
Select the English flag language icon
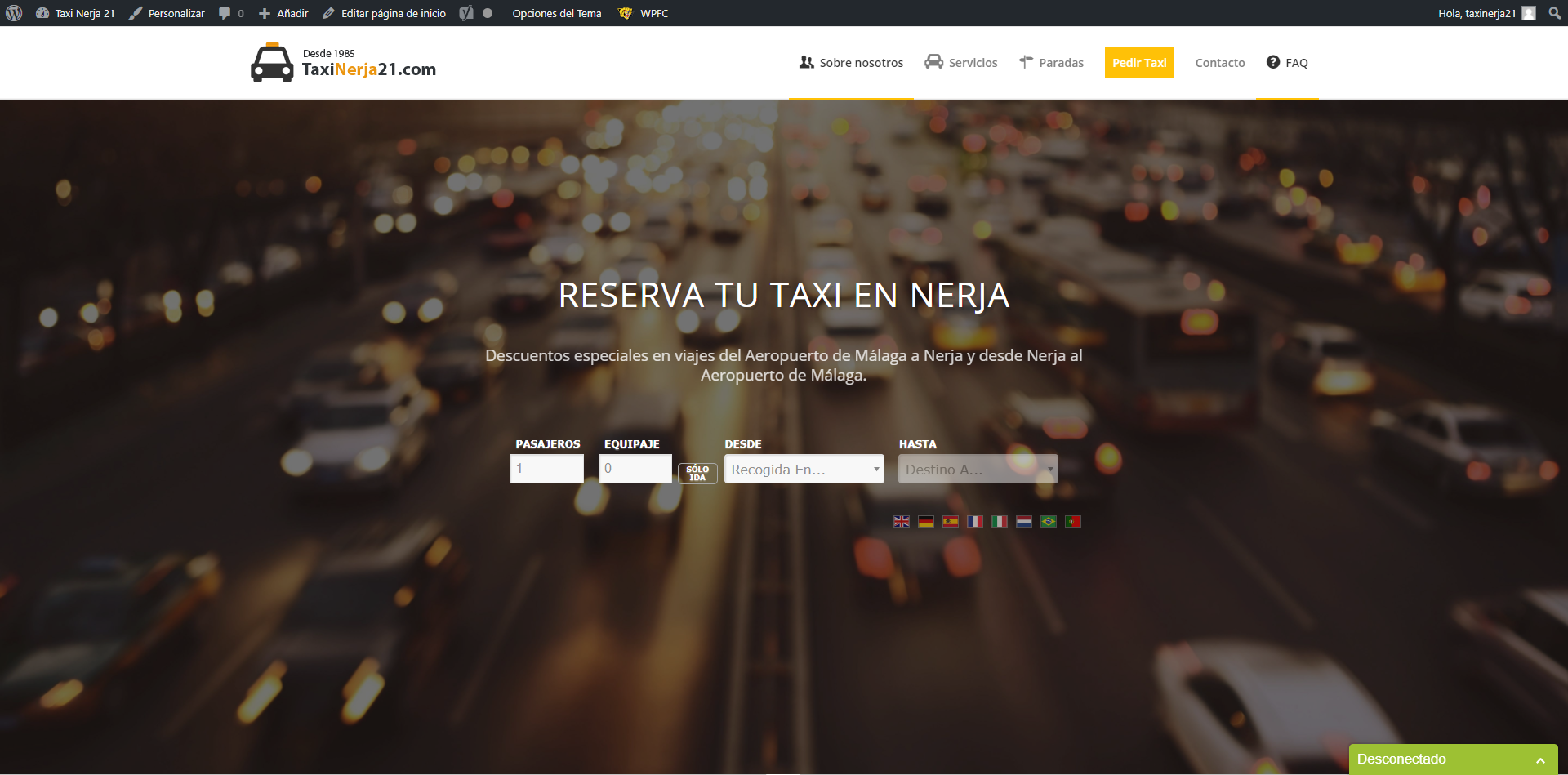[x=902, y=521]
